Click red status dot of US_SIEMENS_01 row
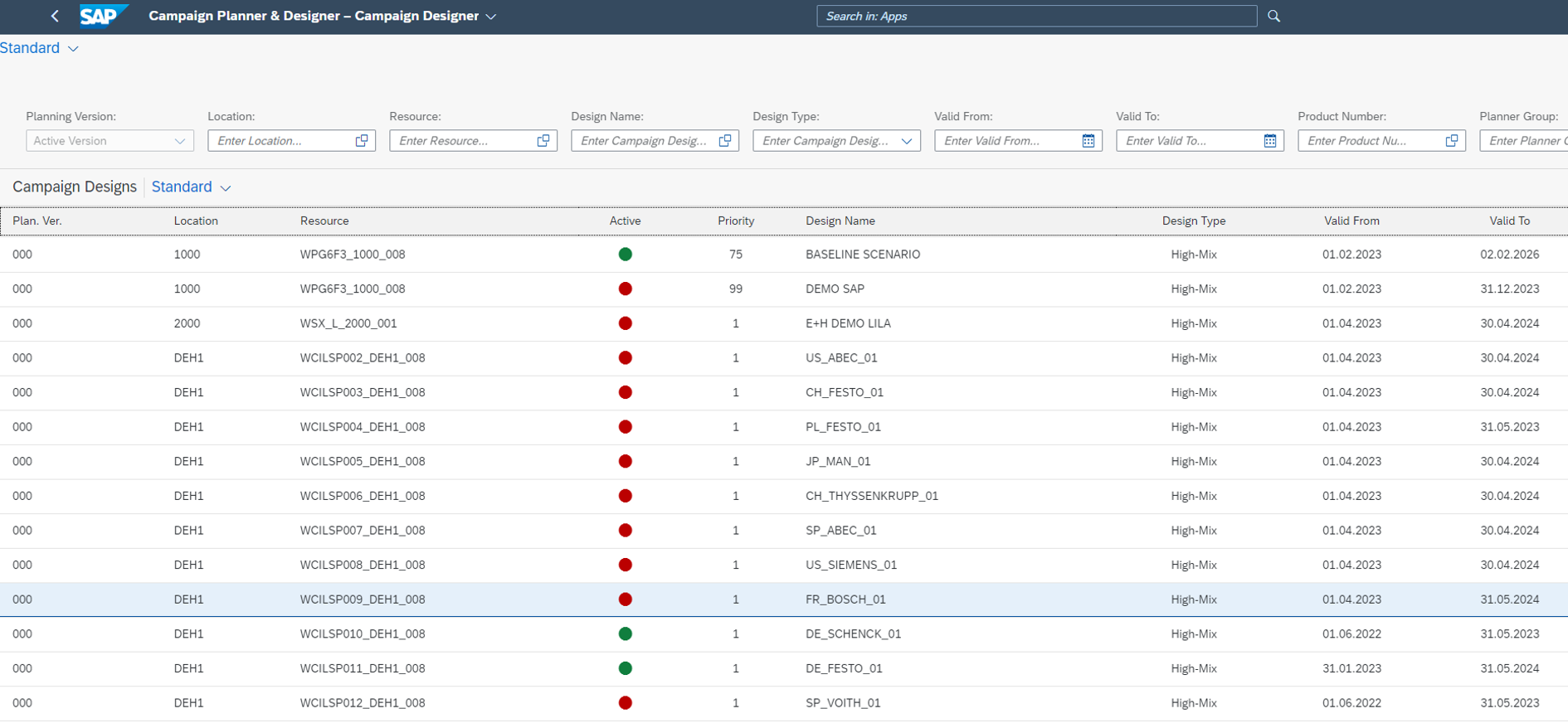This screenshot has height=728, width=1568. tap(626, 565)
